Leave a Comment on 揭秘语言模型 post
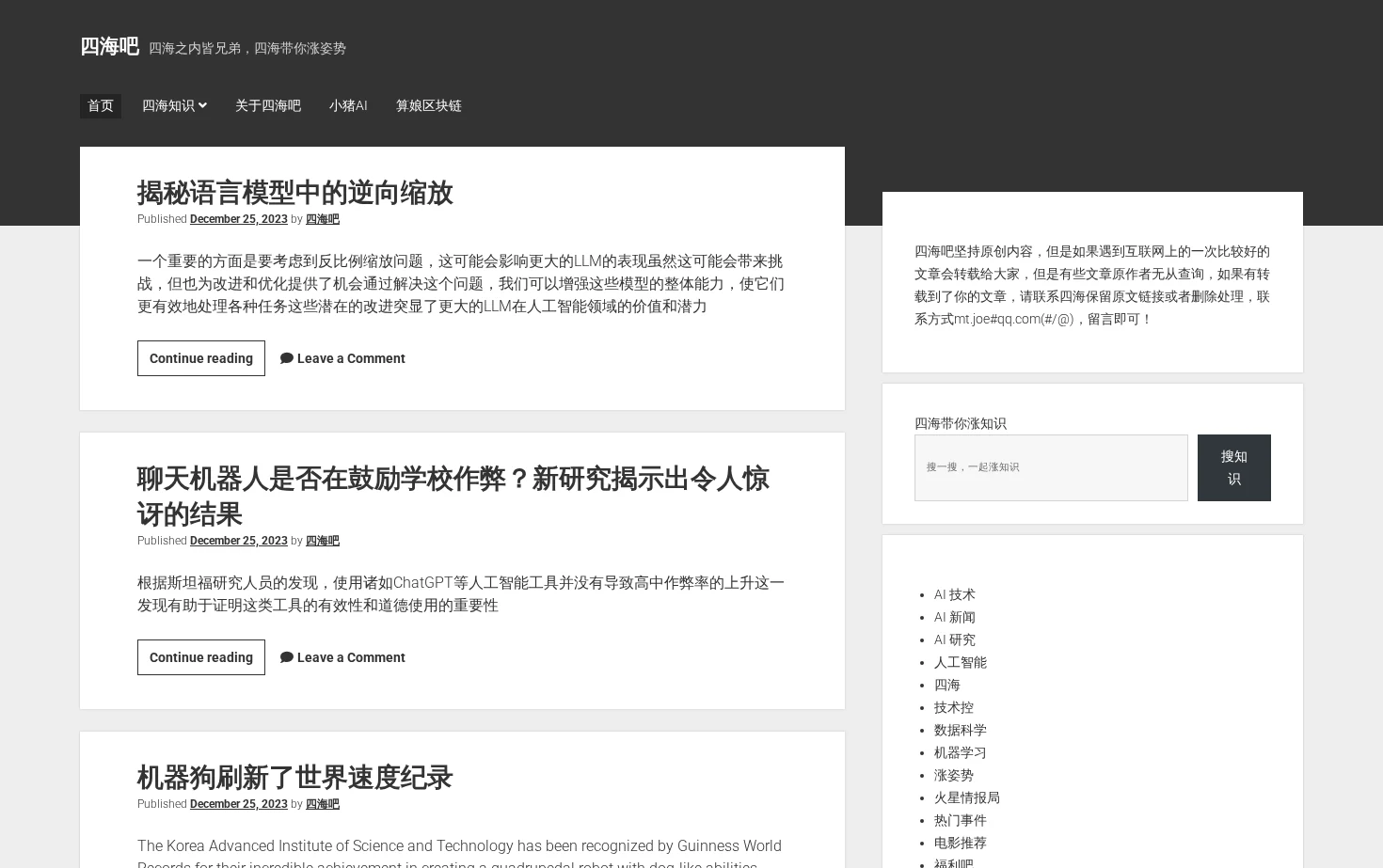The width and height of the screenshot is (1383, 868). (351, 358)
